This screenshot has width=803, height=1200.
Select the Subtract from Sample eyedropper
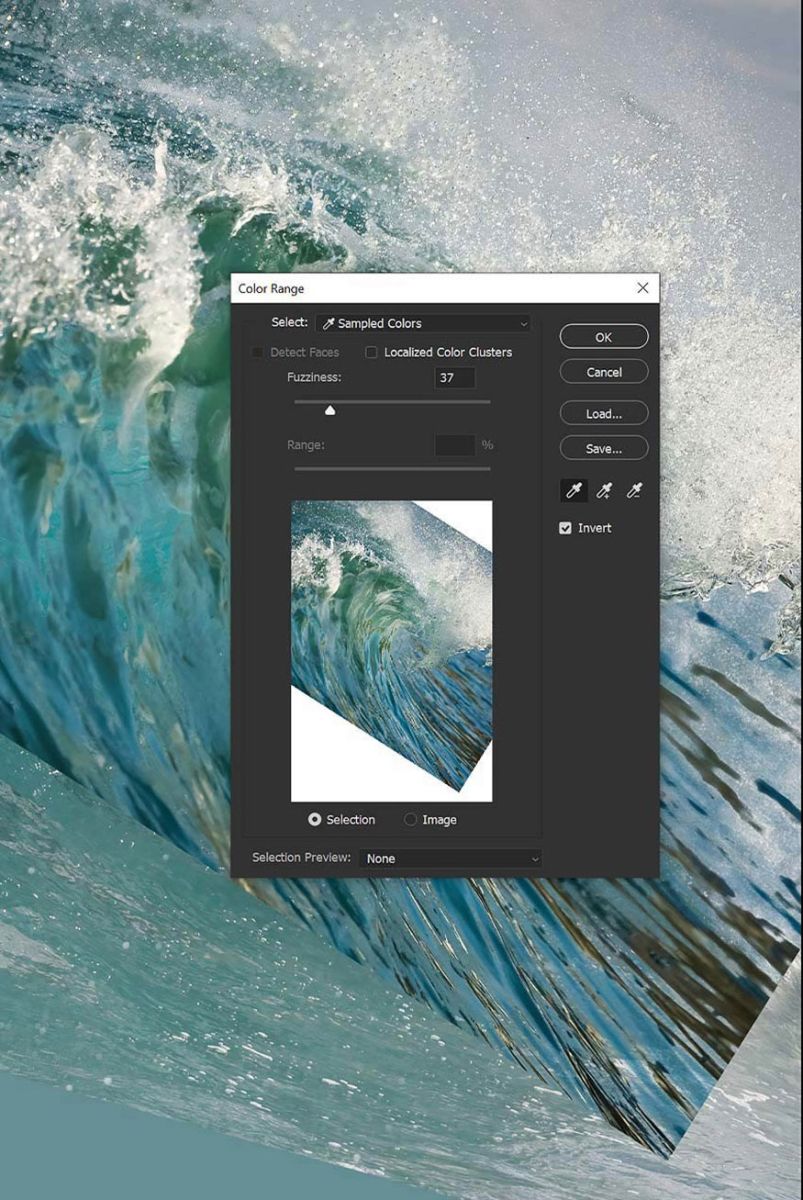634,490
